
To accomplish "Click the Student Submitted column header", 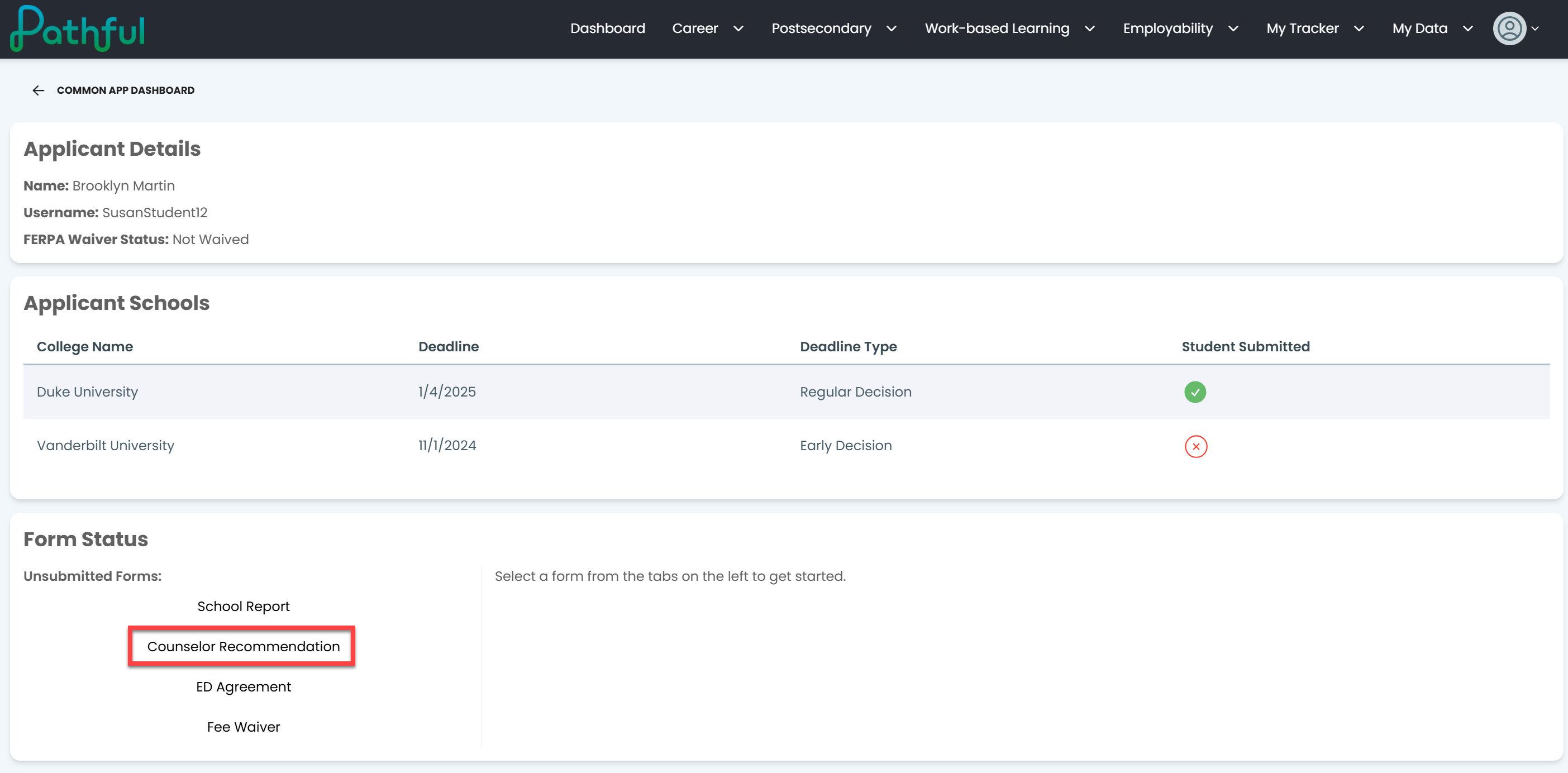I will (x=1245, y=346).
